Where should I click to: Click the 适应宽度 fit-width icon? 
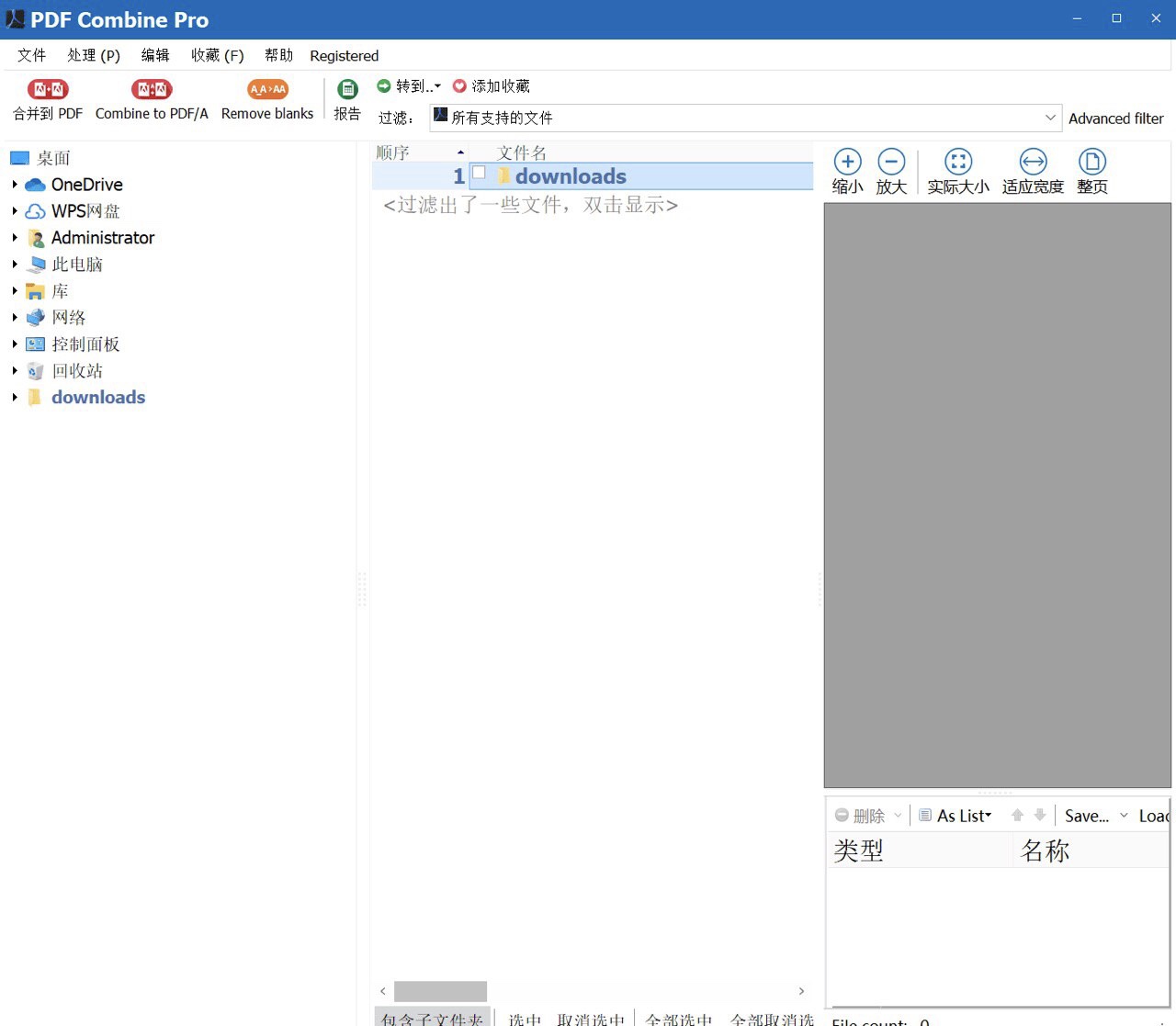[x=1034, y=162]
